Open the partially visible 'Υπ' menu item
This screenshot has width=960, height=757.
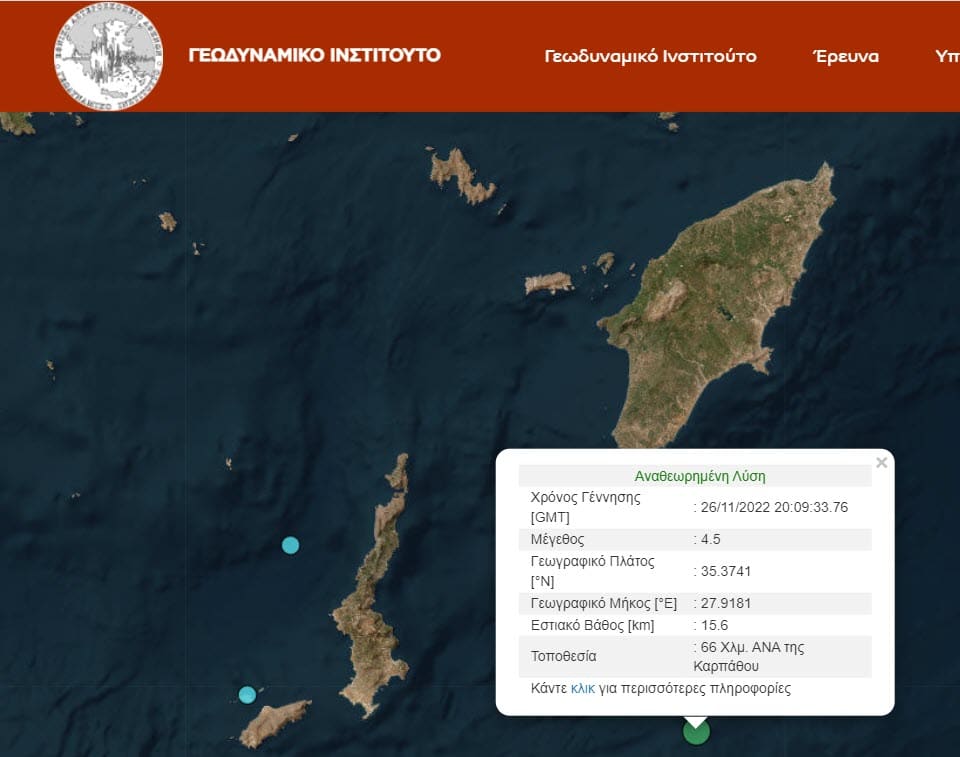click(x=947, y=56)
